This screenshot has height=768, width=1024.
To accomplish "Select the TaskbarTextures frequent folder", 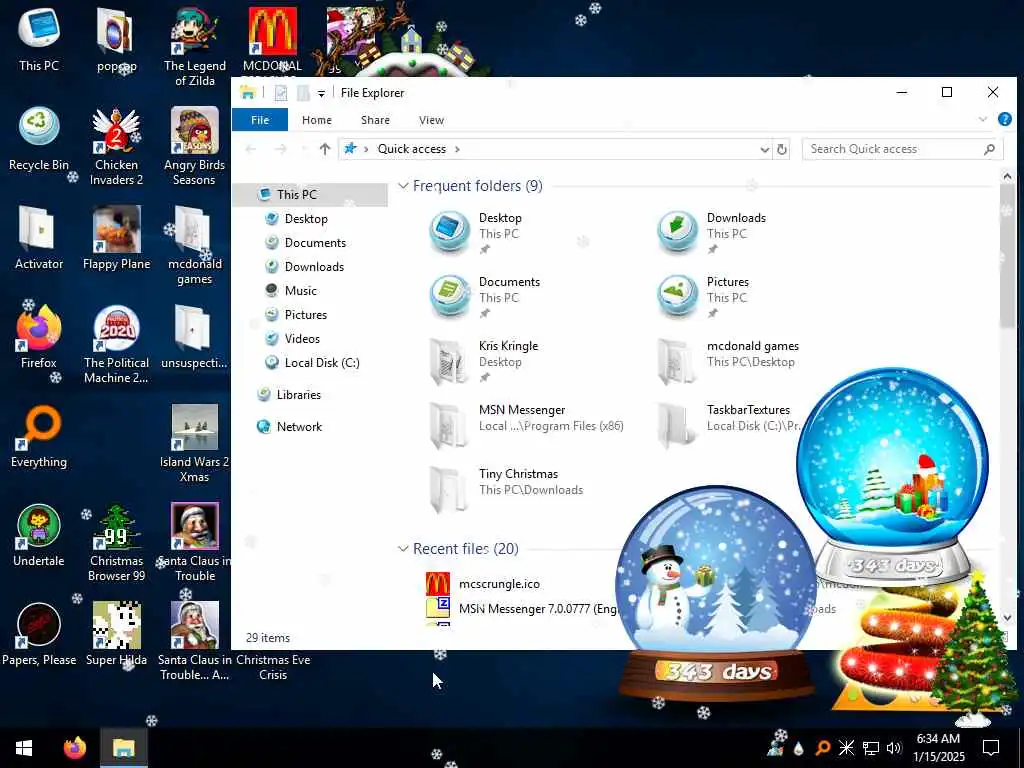I will [x=726, y=424].
